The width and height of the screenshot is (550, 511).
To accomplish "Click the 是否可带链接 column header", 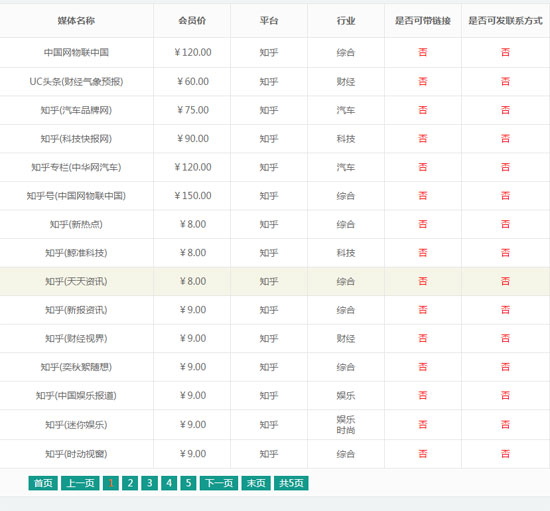I will click(x=423, y=21).
